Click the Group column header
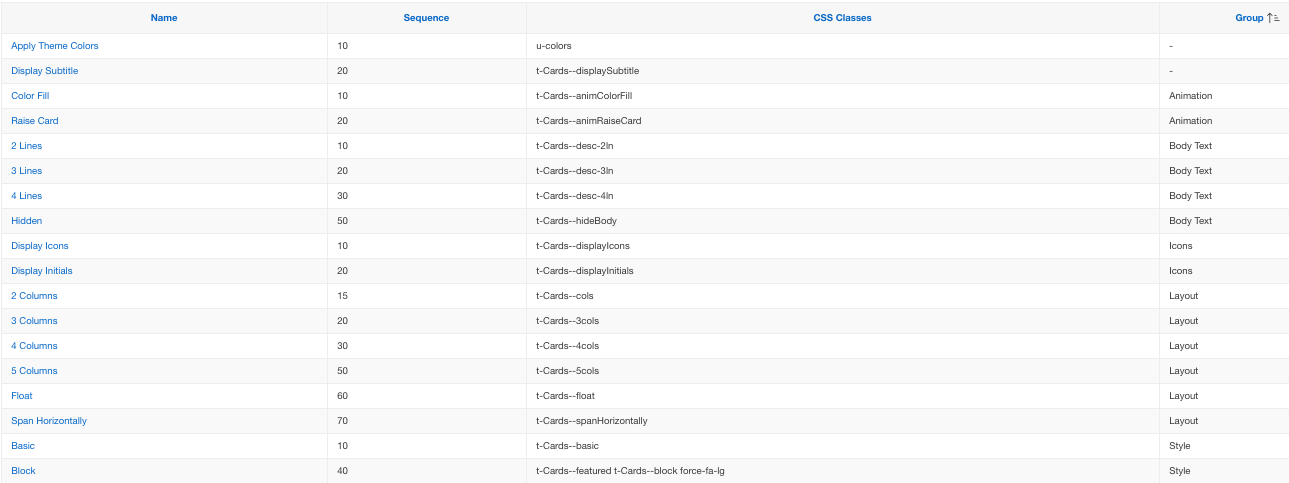The image size is (1289, 483). (x=1249, y=18)
